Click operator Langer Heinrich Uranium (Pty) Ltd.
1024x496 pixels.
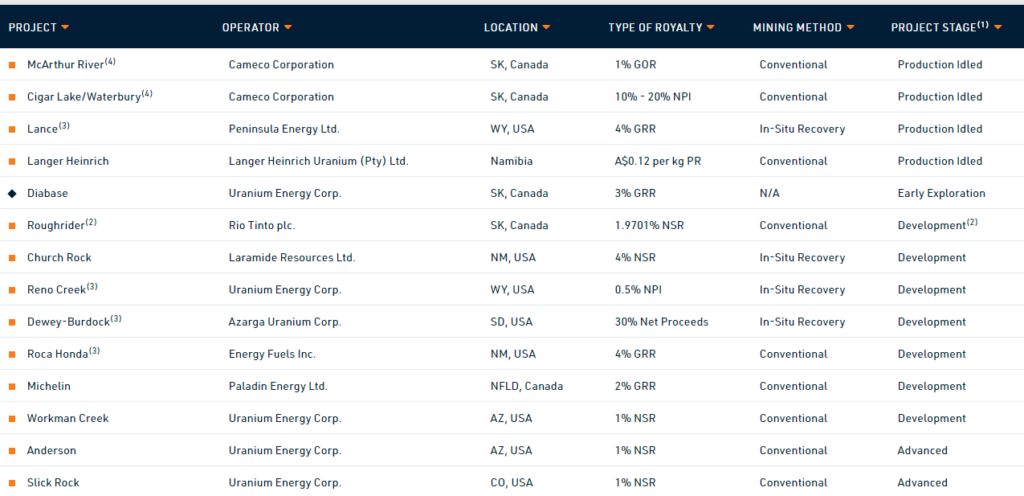pyautogui.click(x=319, y=161)
